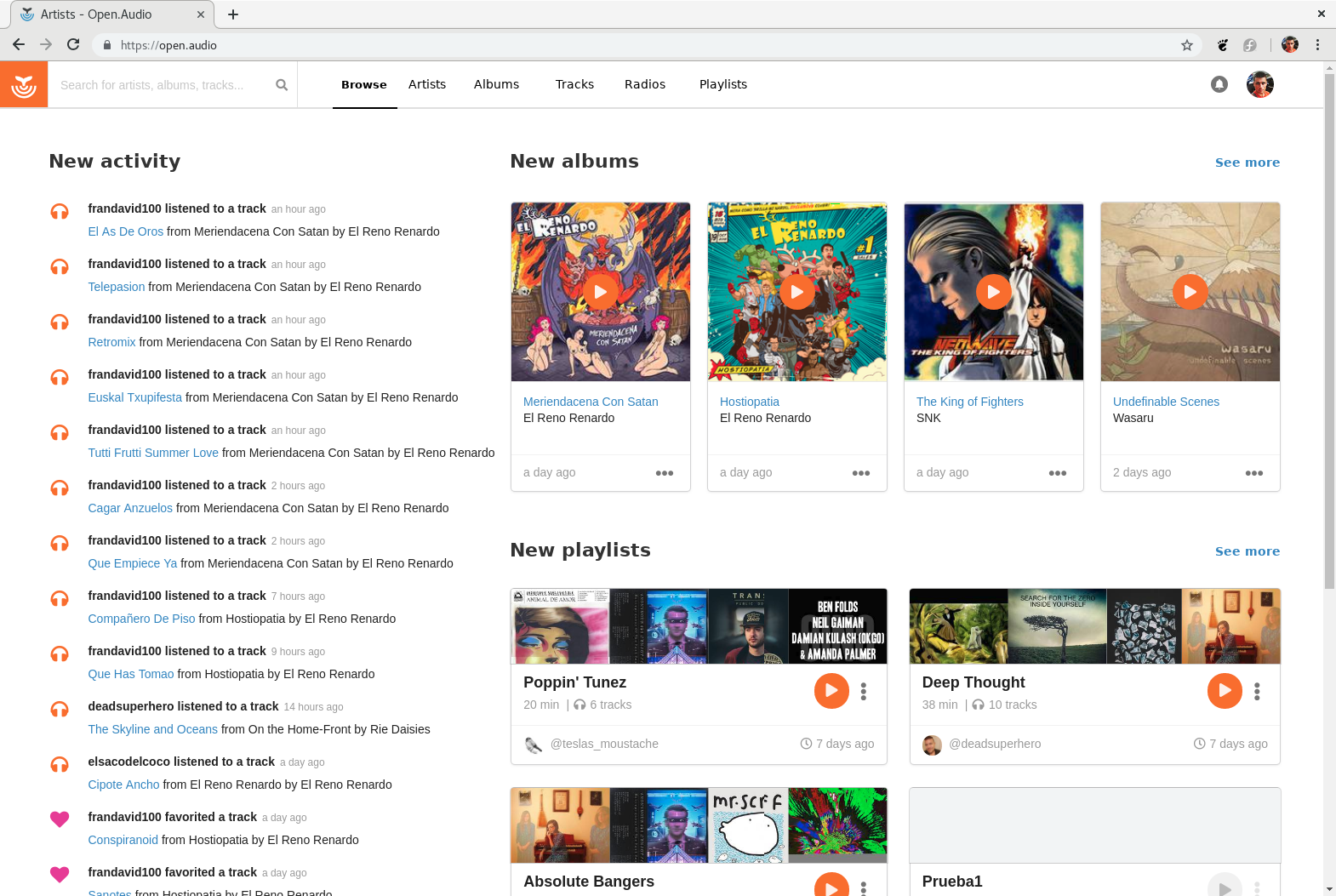Open the notifications bell icon
The image size is (1336, 896).
(x=1219, y=84)
